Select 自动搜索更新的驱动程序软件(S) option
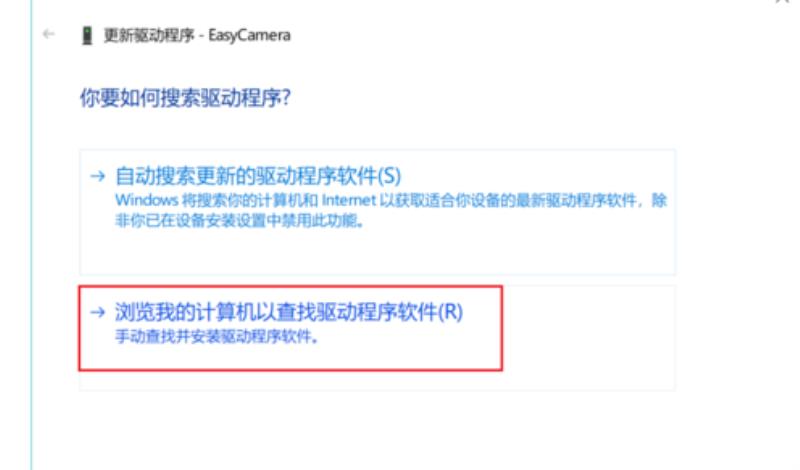The width and height of the screenshot is (800, 470). coord(378,212)
